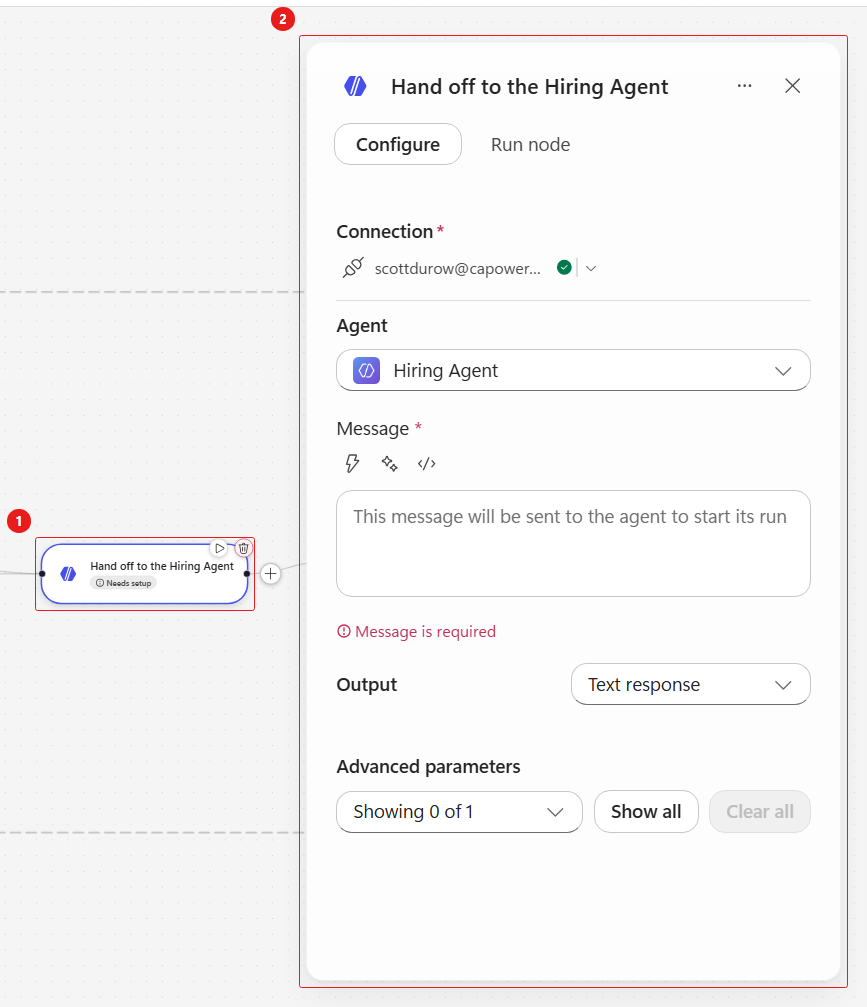Open the more options ellipsis menu
Viewport: 867px width, 1007px height.
coord(744,85)
